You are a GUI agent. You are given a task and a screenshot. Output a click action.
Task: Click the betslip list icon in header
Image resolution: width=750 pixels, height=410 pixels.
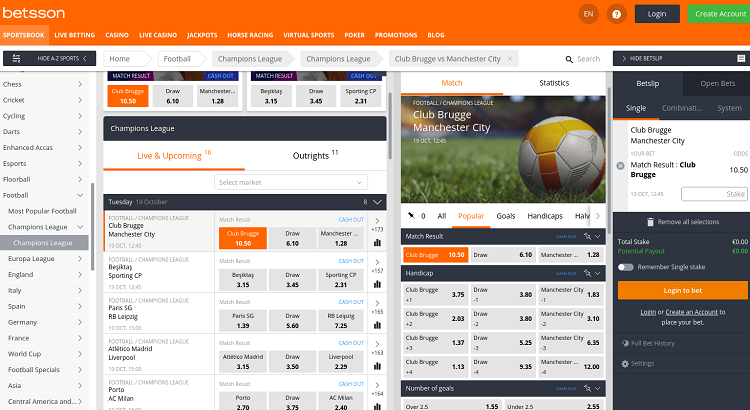coord(741,58)
